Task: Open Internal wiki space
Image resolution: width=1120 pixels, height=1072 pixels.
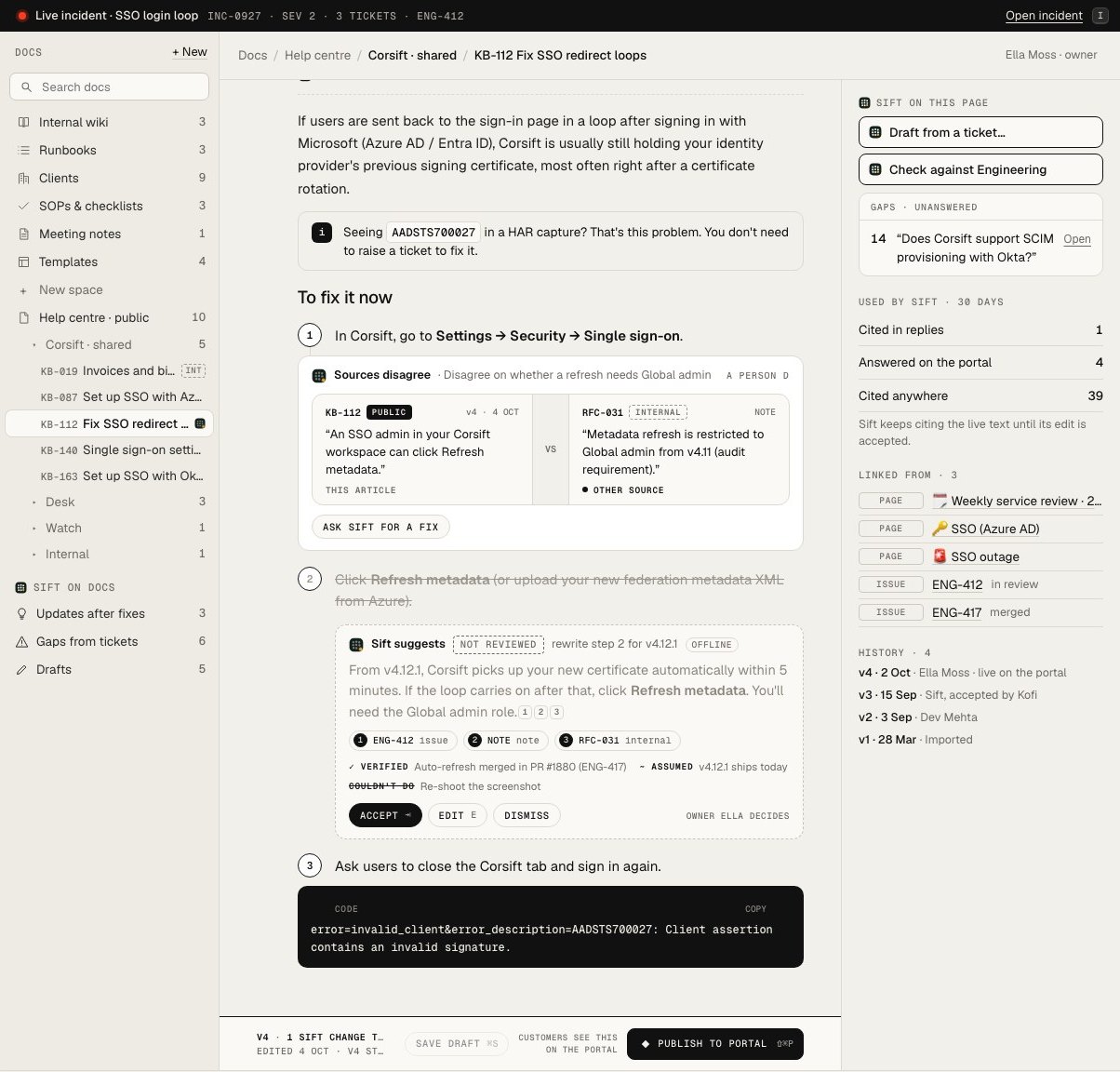Action: coord(110,122)
